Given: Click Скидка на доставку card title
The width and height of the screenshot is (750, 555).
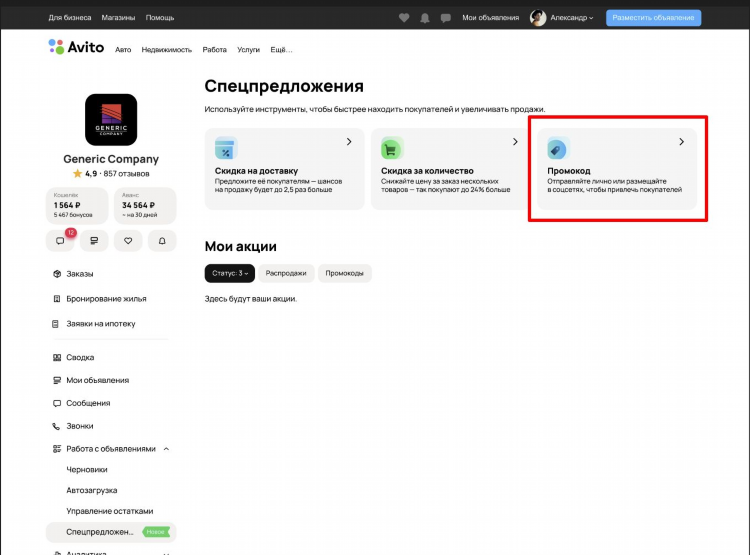Looking at the screenshot, I should pyautogui.click(x=256, y=171).
